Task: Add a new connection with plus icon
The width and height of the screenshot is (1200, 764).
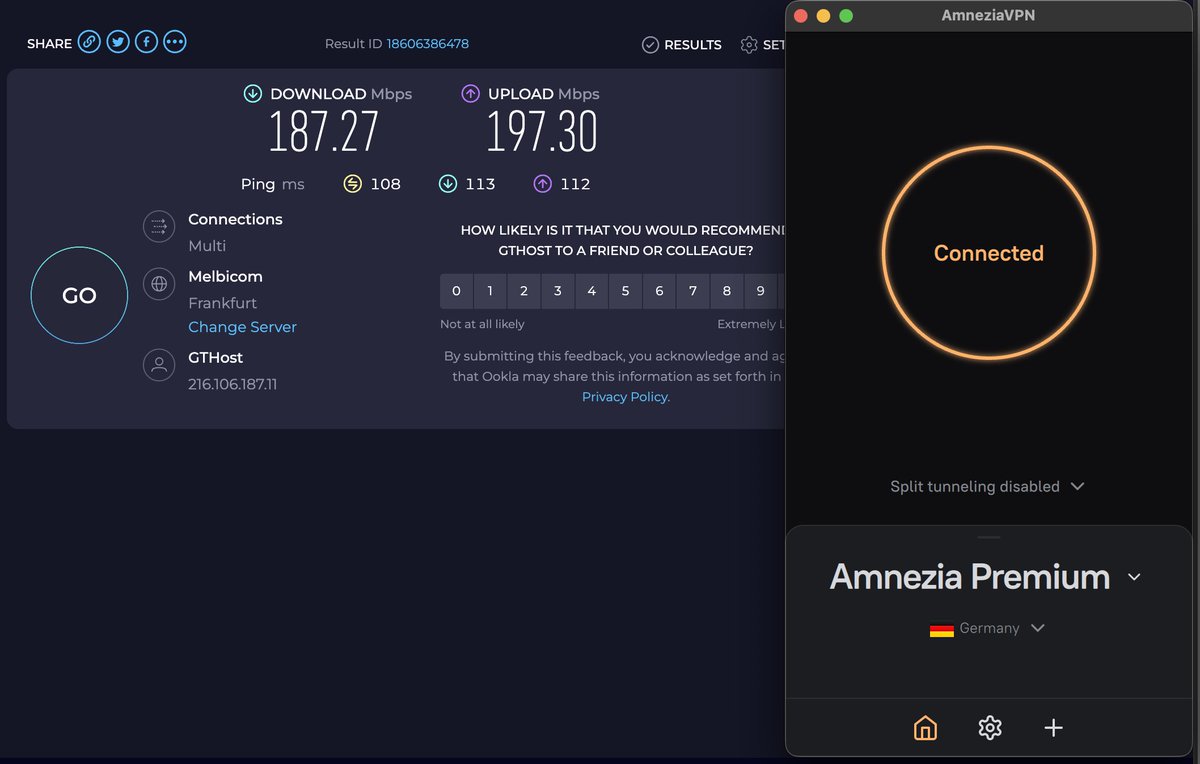Action: 1053,728
